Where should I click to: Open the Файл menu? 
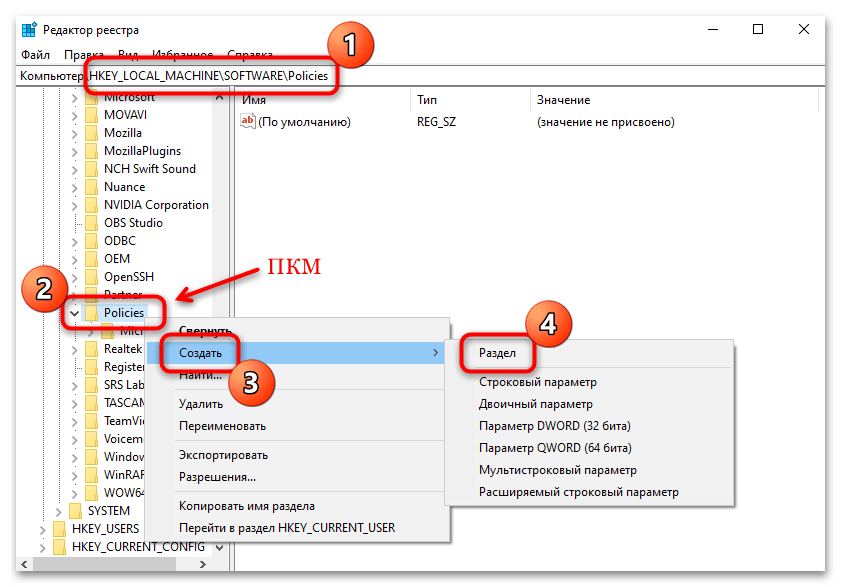coord(35,54)
